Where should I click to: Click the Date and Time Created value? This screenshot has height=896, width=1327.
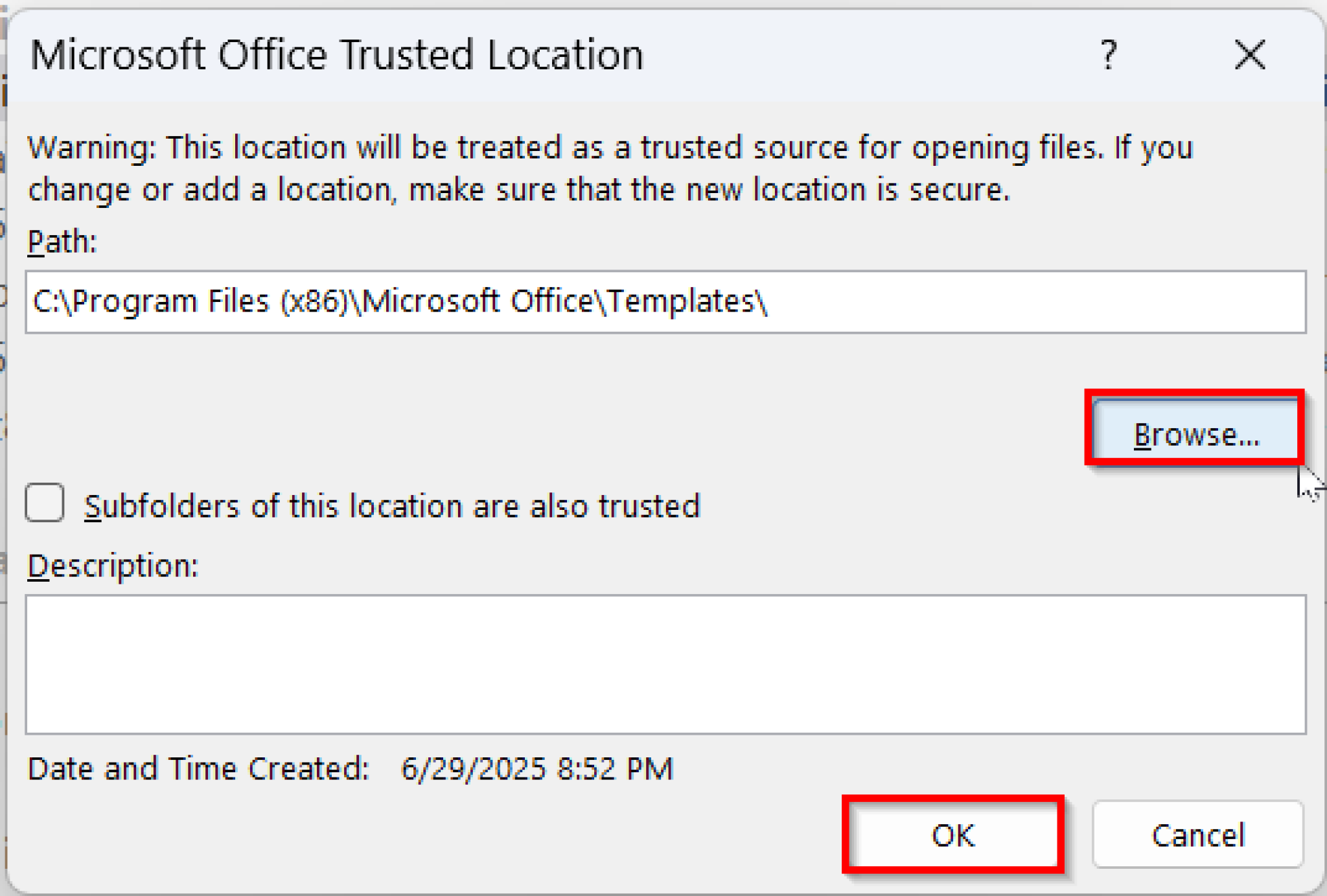coord(537,768)
